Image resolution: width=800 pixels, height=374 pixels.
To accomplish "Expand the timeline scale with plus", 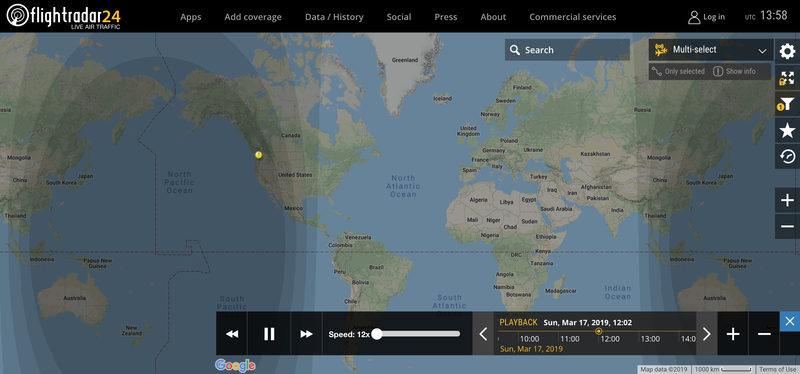I will [x=733, y=334].
